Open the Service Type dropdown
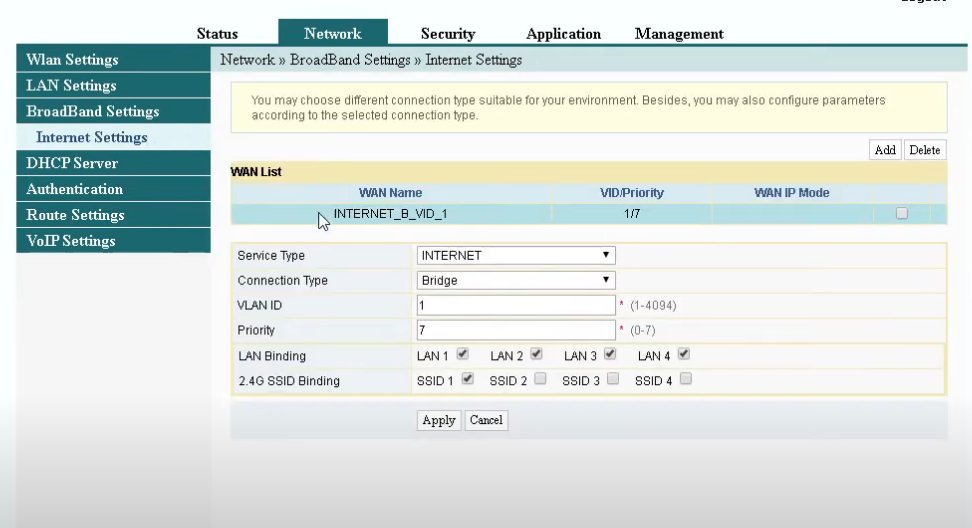The width and height of the screenshot is (972, 528). pyautogui.click(x=516, y=255)
